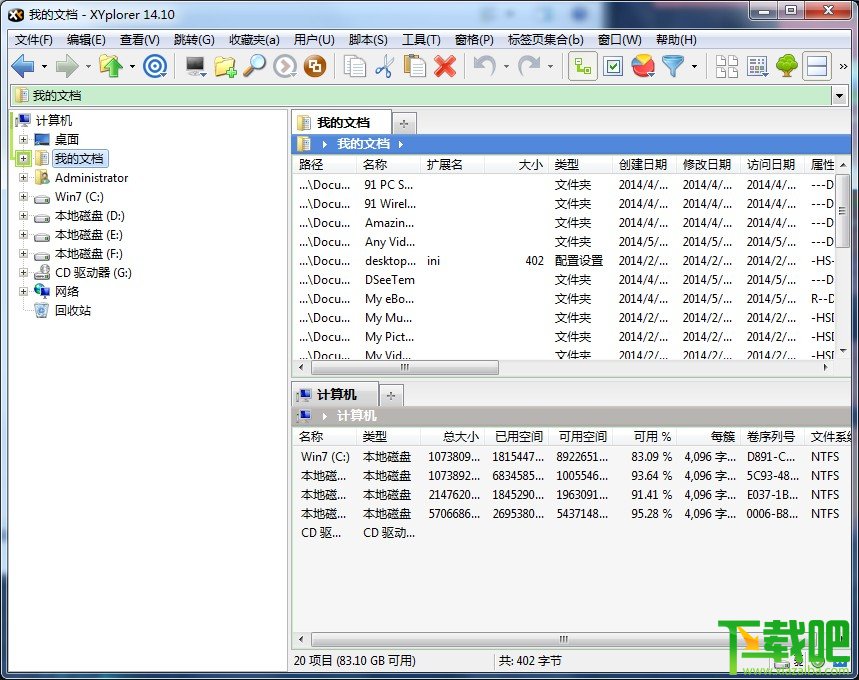The height and width of the screenshot is (680, 859).
Task: Click the Copy toolbar icon
Action: [354, 67]
